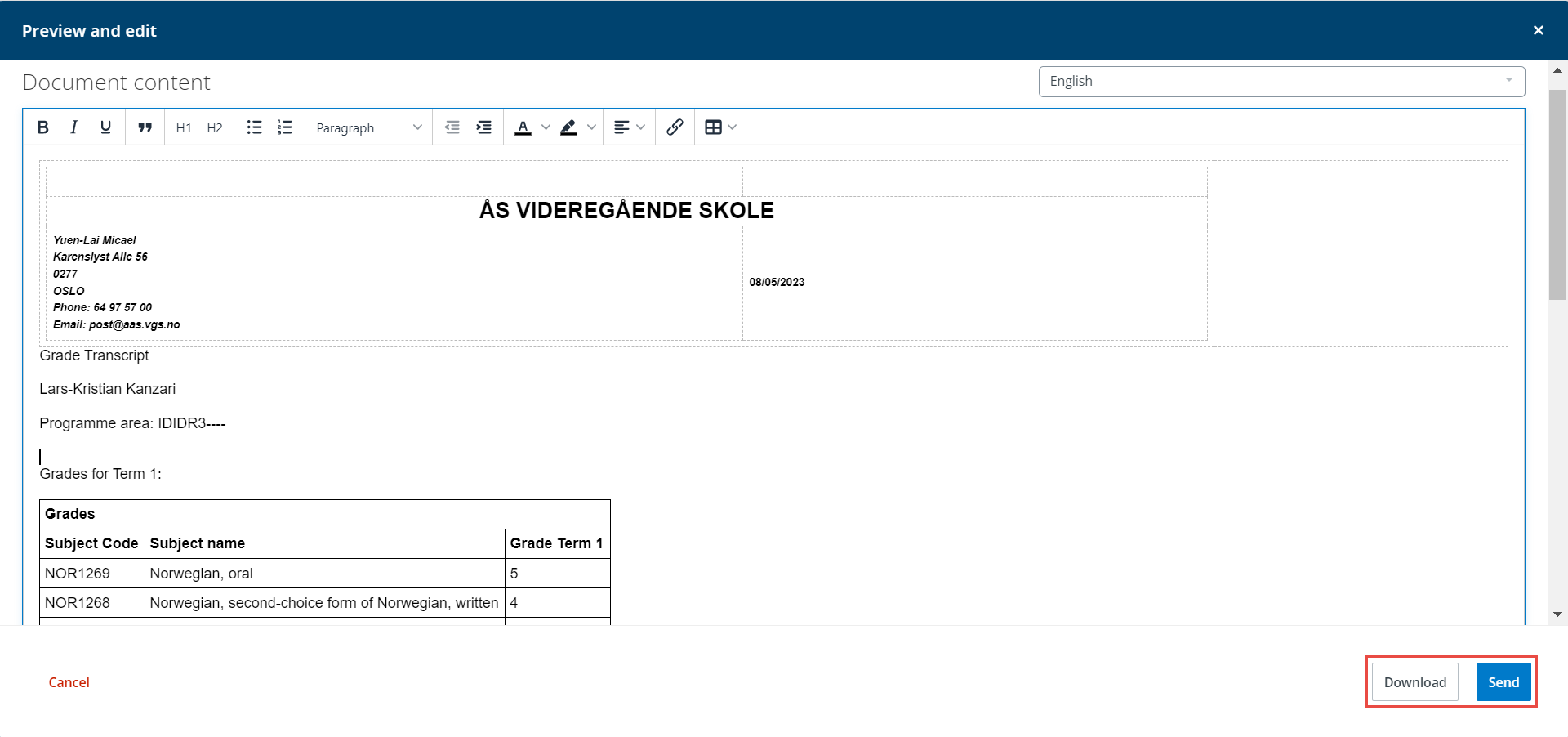Click the Send button
The height and width of the screenshot is (737, 1568).
(x=1503, y=682)
